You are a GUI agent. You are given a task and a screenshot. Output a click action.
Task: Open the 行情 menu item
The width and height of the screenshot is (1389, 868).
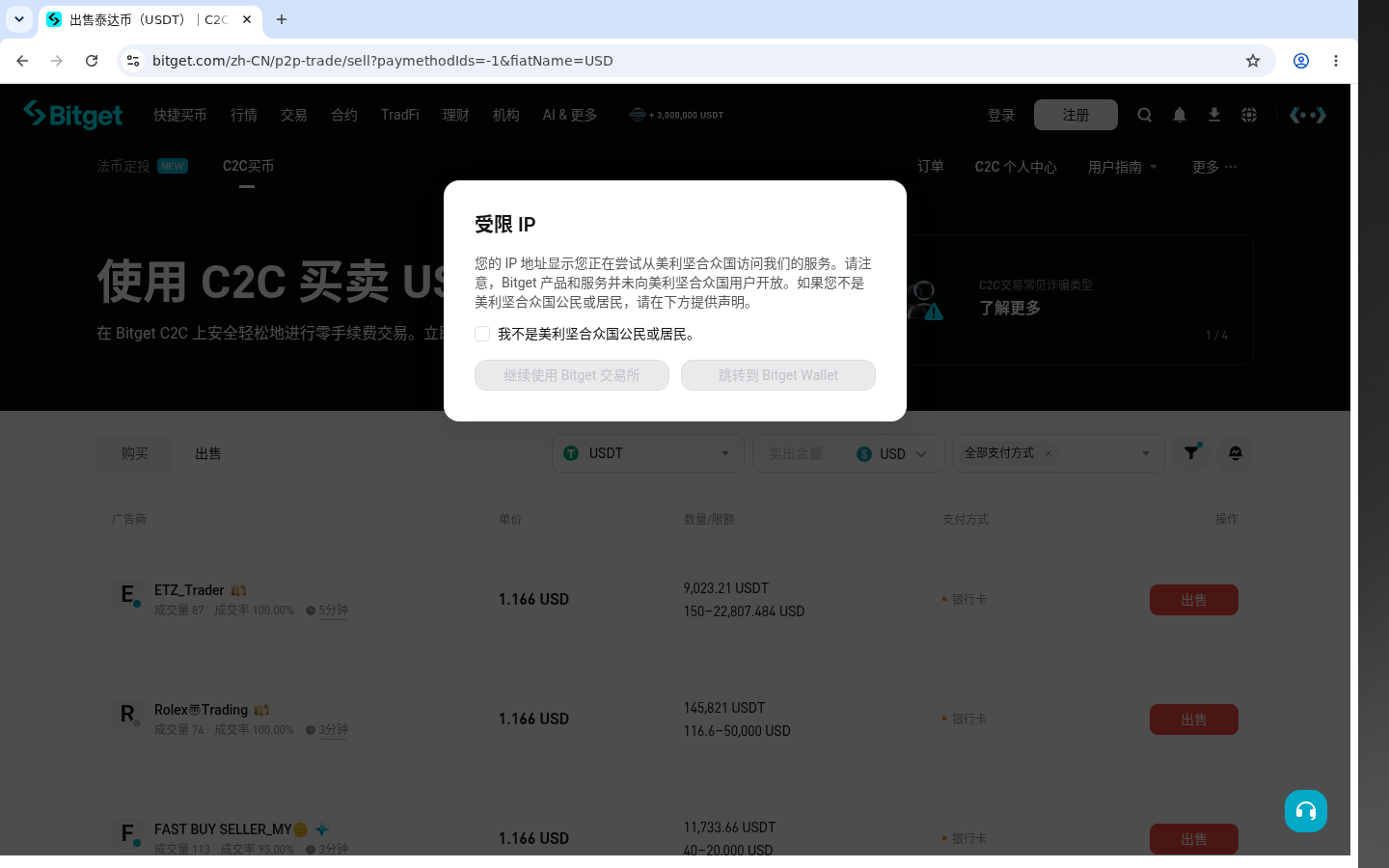tap(244, 115)
